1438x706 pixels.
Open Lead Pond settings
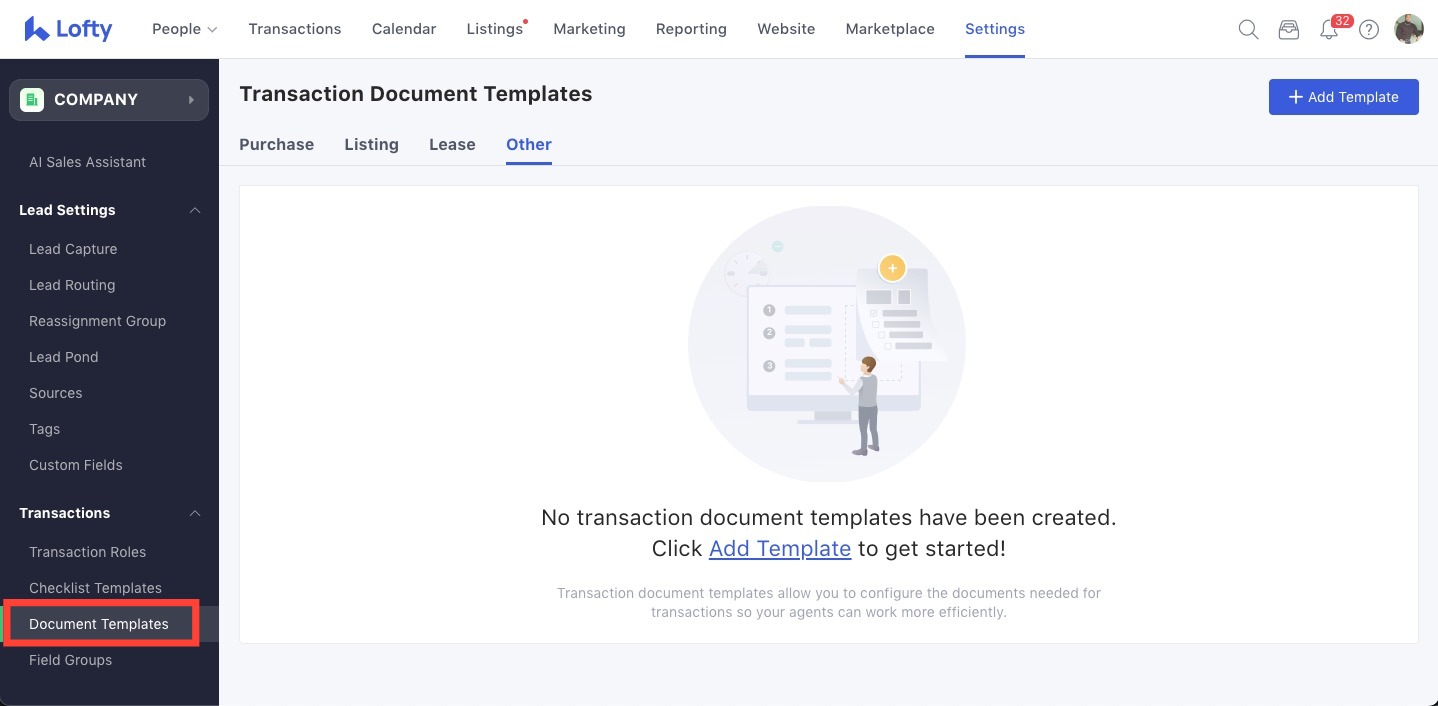click(64, 357)
